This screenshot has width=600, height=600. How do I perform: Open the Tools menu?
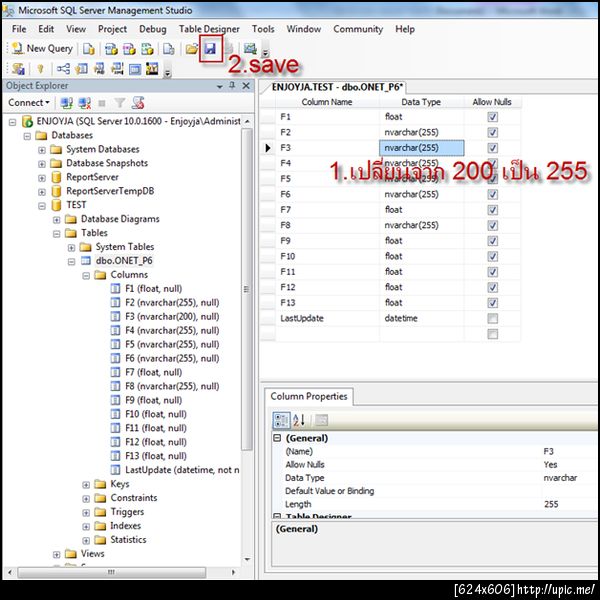click(x=263, y=29)
